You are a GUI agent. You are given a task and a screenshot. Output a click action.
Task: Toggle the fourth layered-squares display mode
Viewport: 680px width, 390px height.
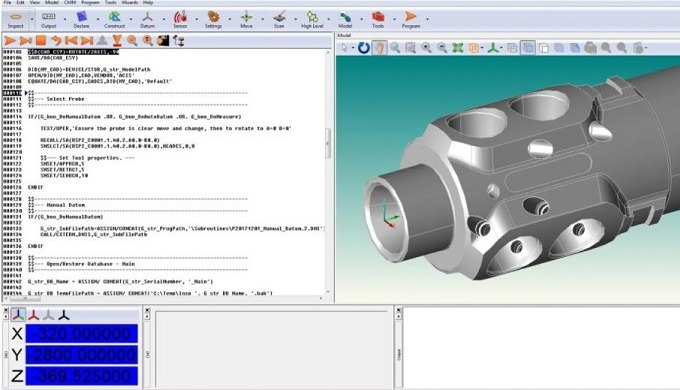[559, 48]
